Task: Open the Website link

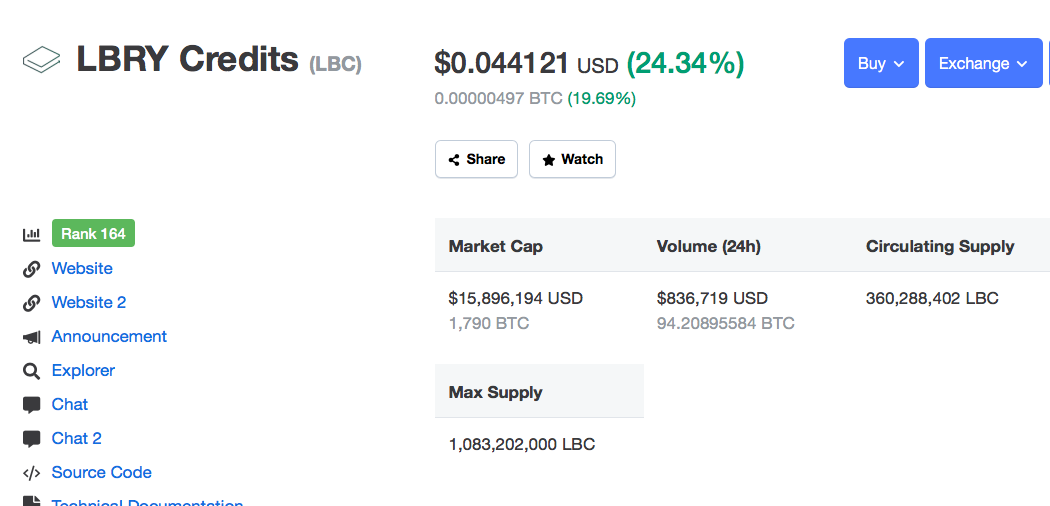Action: (82, 268)
